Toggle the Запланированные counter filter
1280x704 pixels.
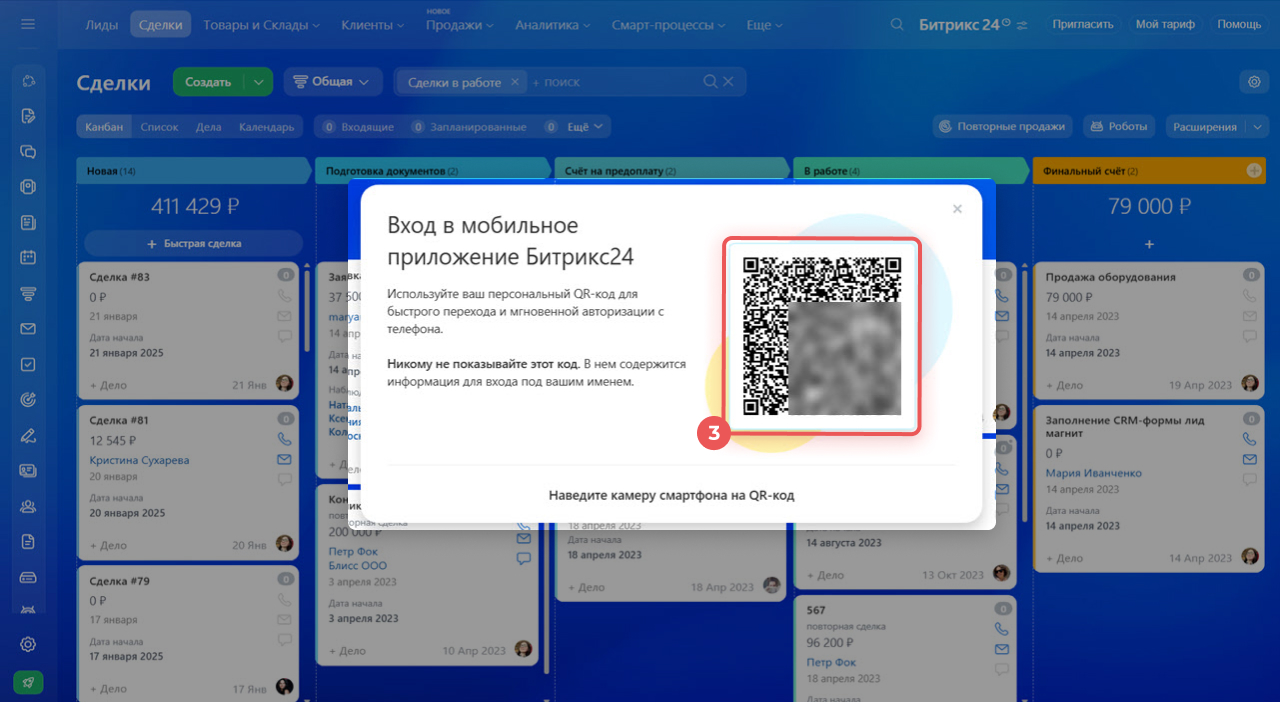tap(470, 127)
